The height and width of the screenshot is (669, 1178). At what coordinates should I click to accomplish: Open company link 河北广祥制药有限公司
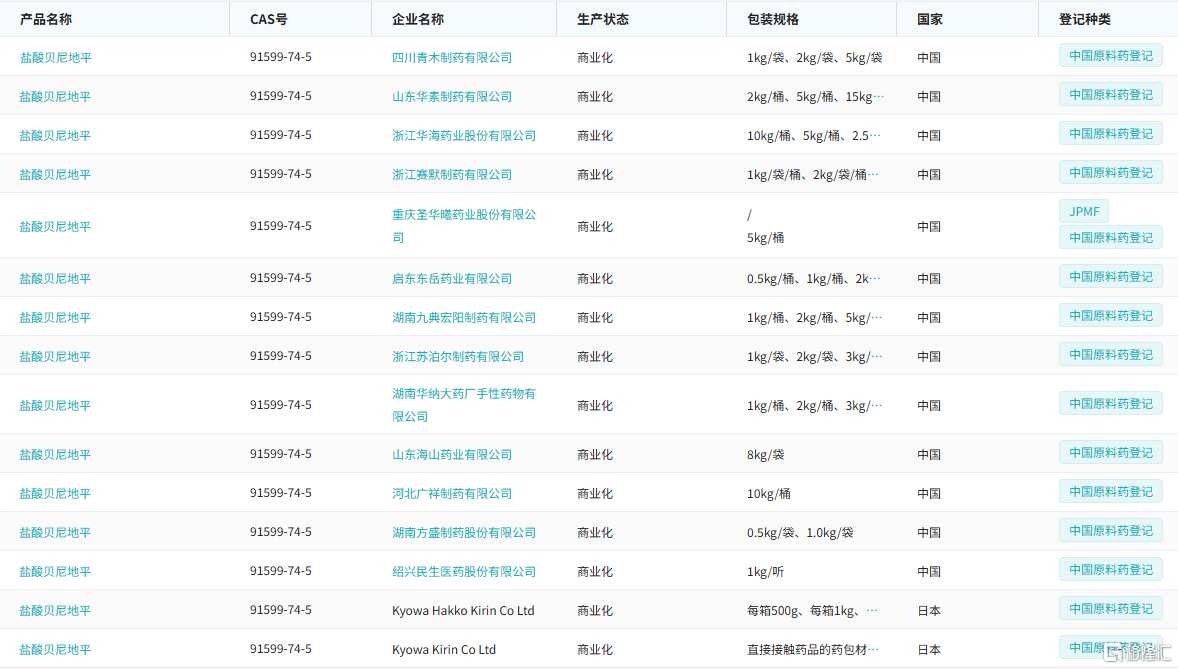452,494
